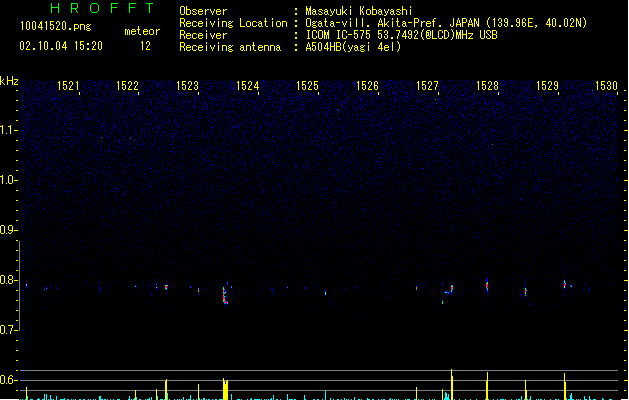This screenshot has width=629, height=400.
Task: Click the 1524 time marker
Action: click(248, 86)
